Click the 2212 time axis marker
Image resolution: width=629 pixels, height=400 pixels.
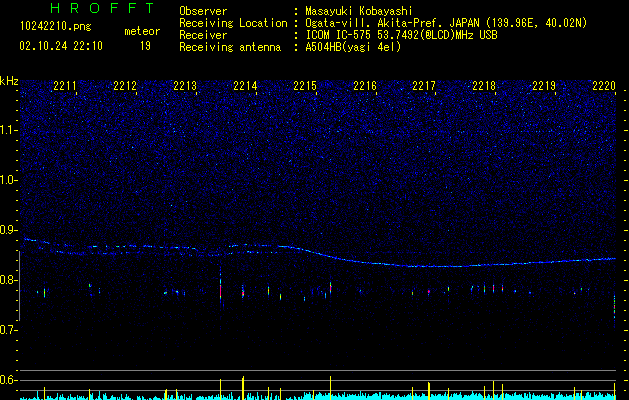[x=125, y=86]
